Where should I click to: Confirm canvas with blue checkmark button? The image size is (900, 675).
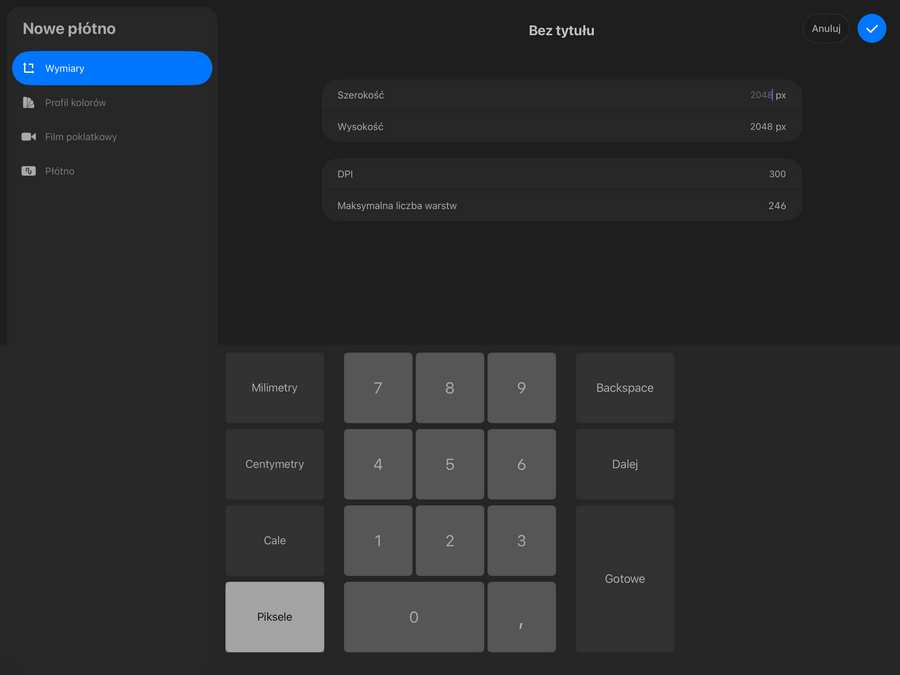(x=872, y=29)
